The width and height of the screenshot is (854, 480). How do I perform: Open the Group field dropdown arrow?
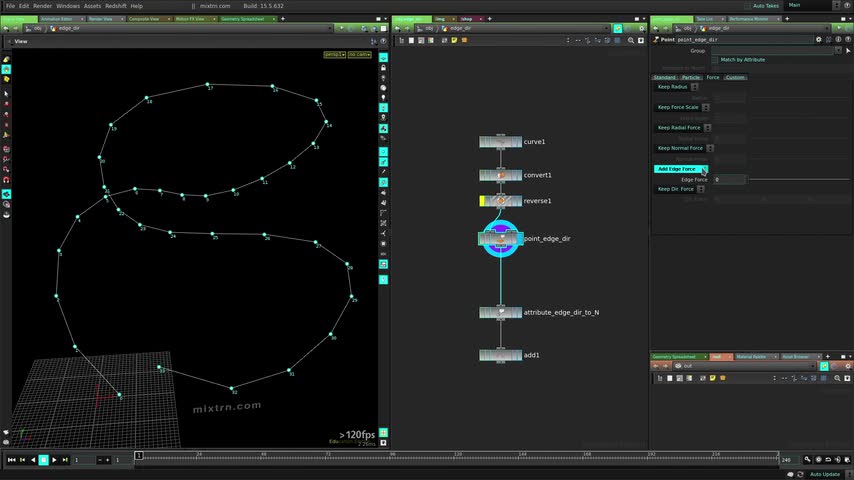[838, 51]
